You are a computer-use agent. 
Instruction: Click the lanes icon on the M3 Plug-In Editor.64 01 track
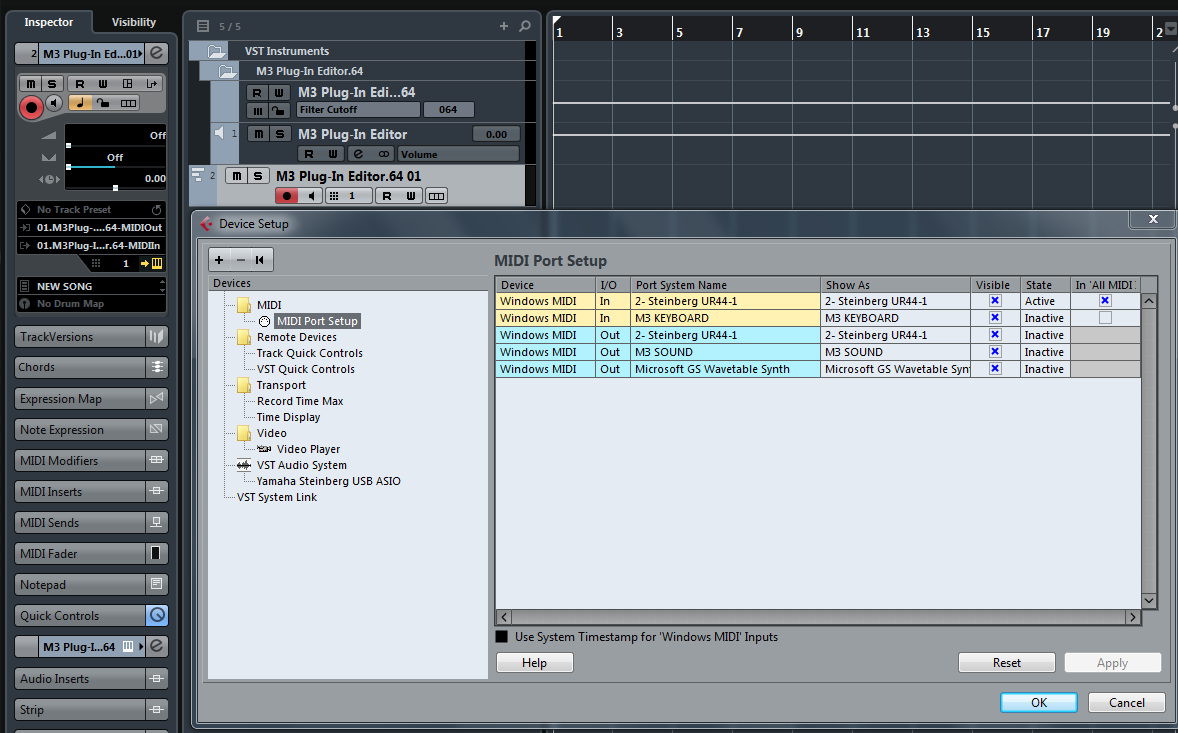coord(436,196)
